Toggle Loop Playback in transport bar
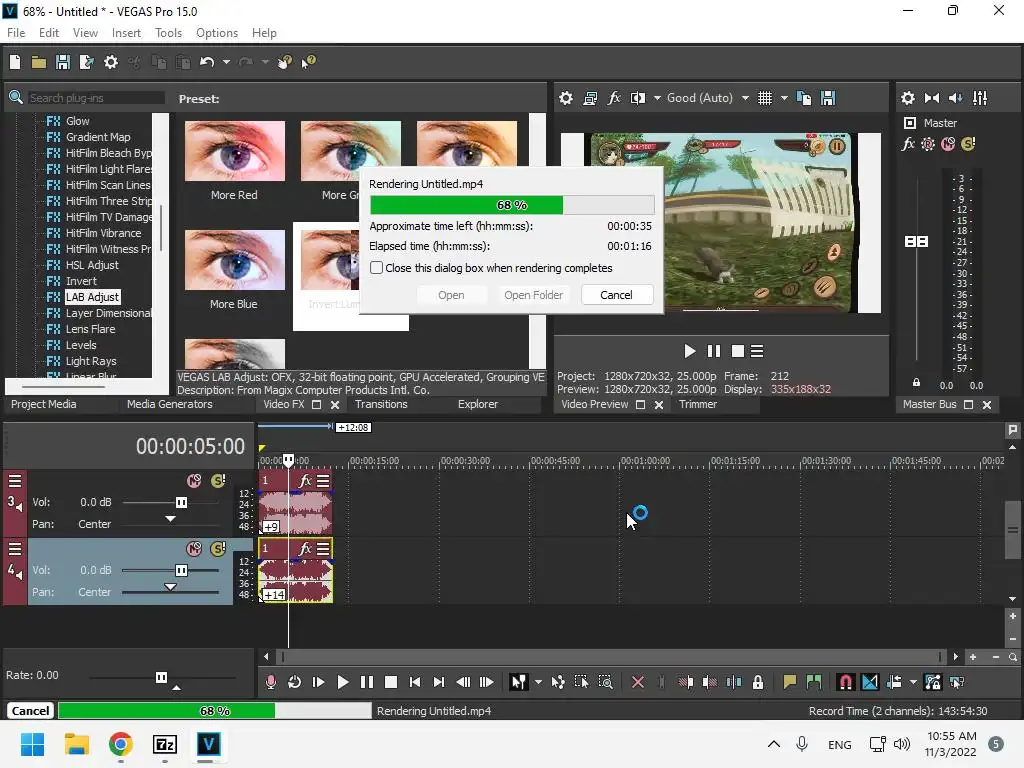 click(295, 682)
